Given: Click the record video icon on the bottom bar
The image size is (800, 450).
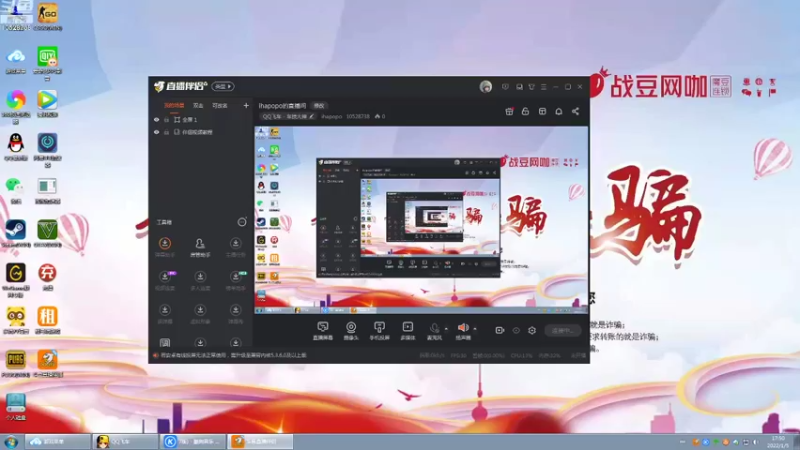Looking at the screenshot, I should pos(499,331).
